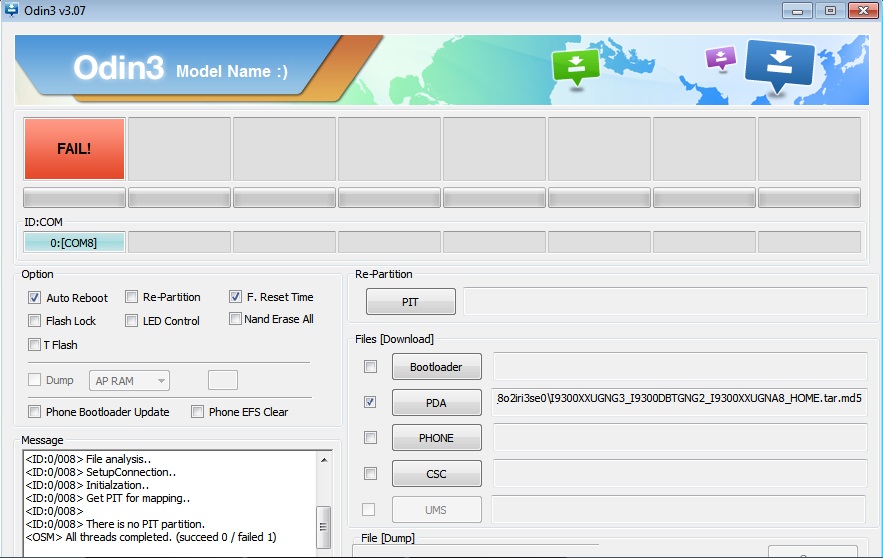The width and height of the screenshot is (883, 558).
Task: Tick the checkbox beside PHONE button
Action: (x=371, y=438)
